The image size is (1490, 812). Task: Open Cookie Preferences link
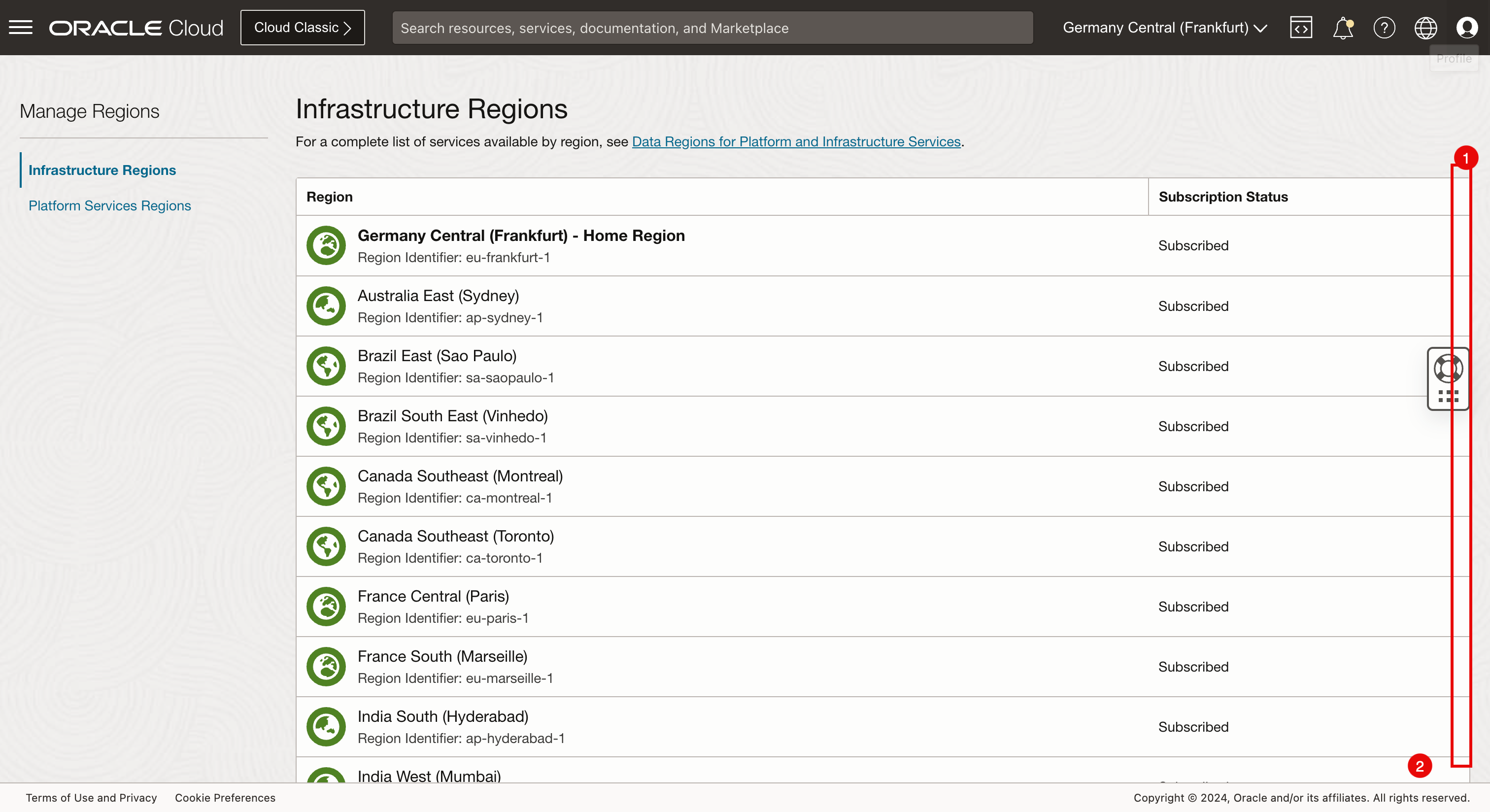(224, 798)
